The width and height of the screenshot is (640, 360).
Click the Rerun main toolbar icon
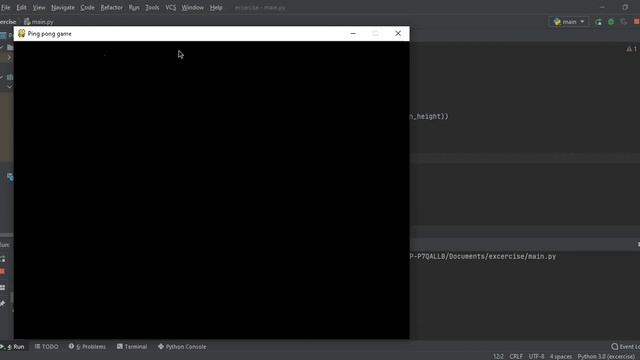click(x=598, y=22)
